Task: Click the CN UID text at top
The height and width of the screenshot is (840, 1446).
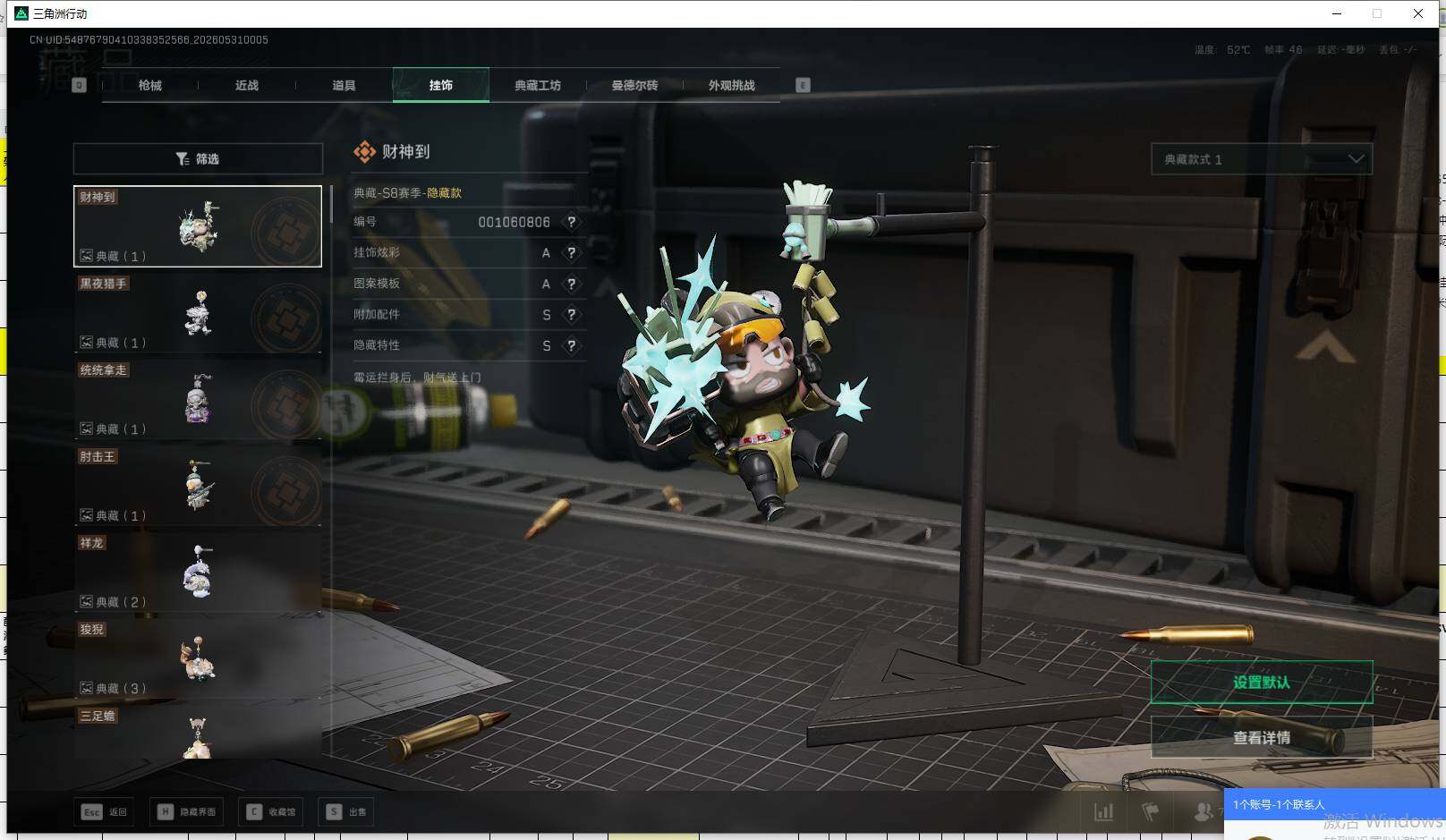Action: 149,39
